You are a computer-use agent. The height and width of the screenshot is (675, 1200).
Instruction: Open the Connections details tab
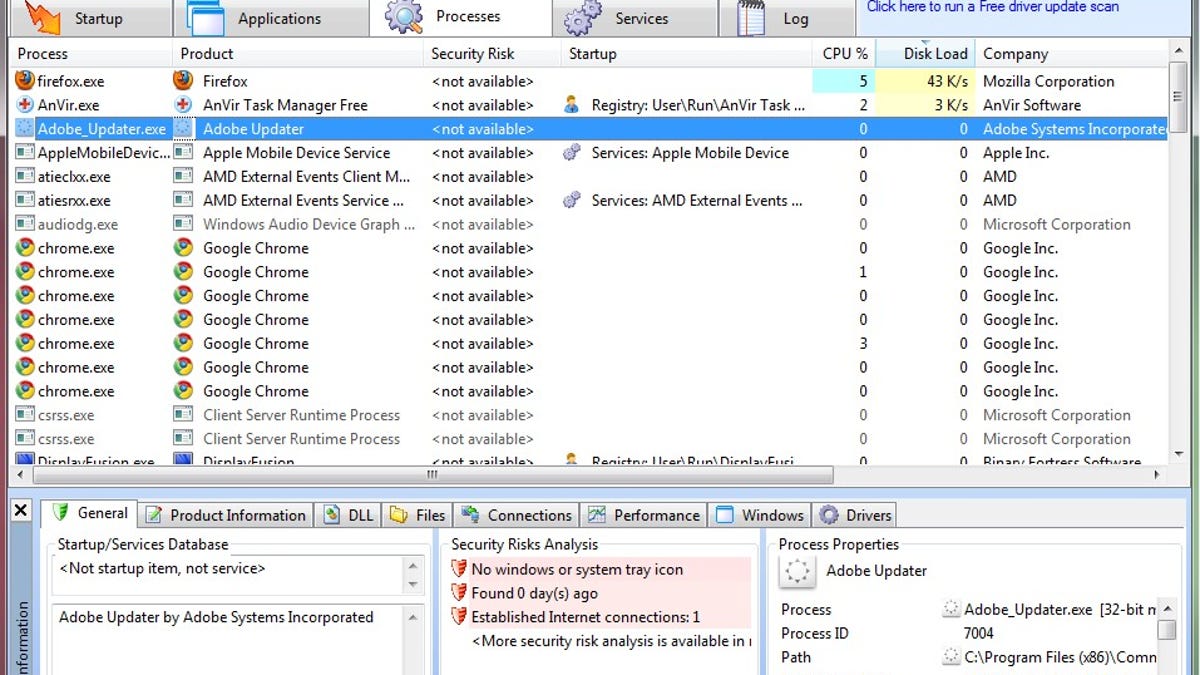pos(517,515)
